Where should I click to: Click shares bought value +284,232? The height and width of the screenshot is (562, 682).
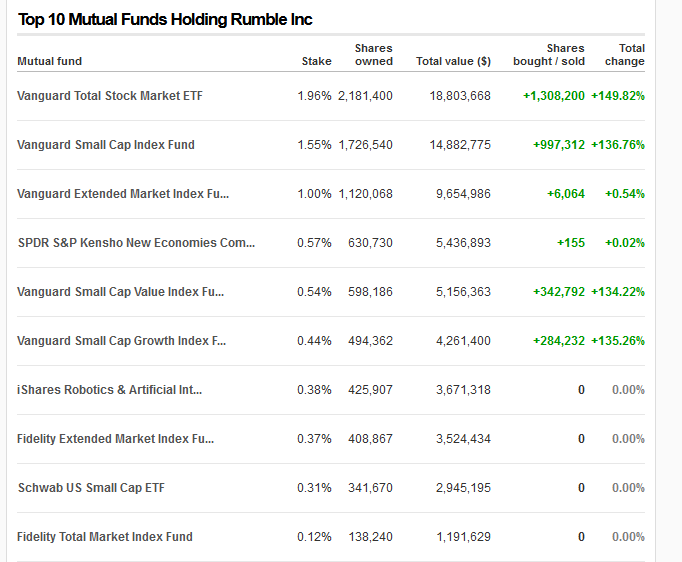click(559, 341)
